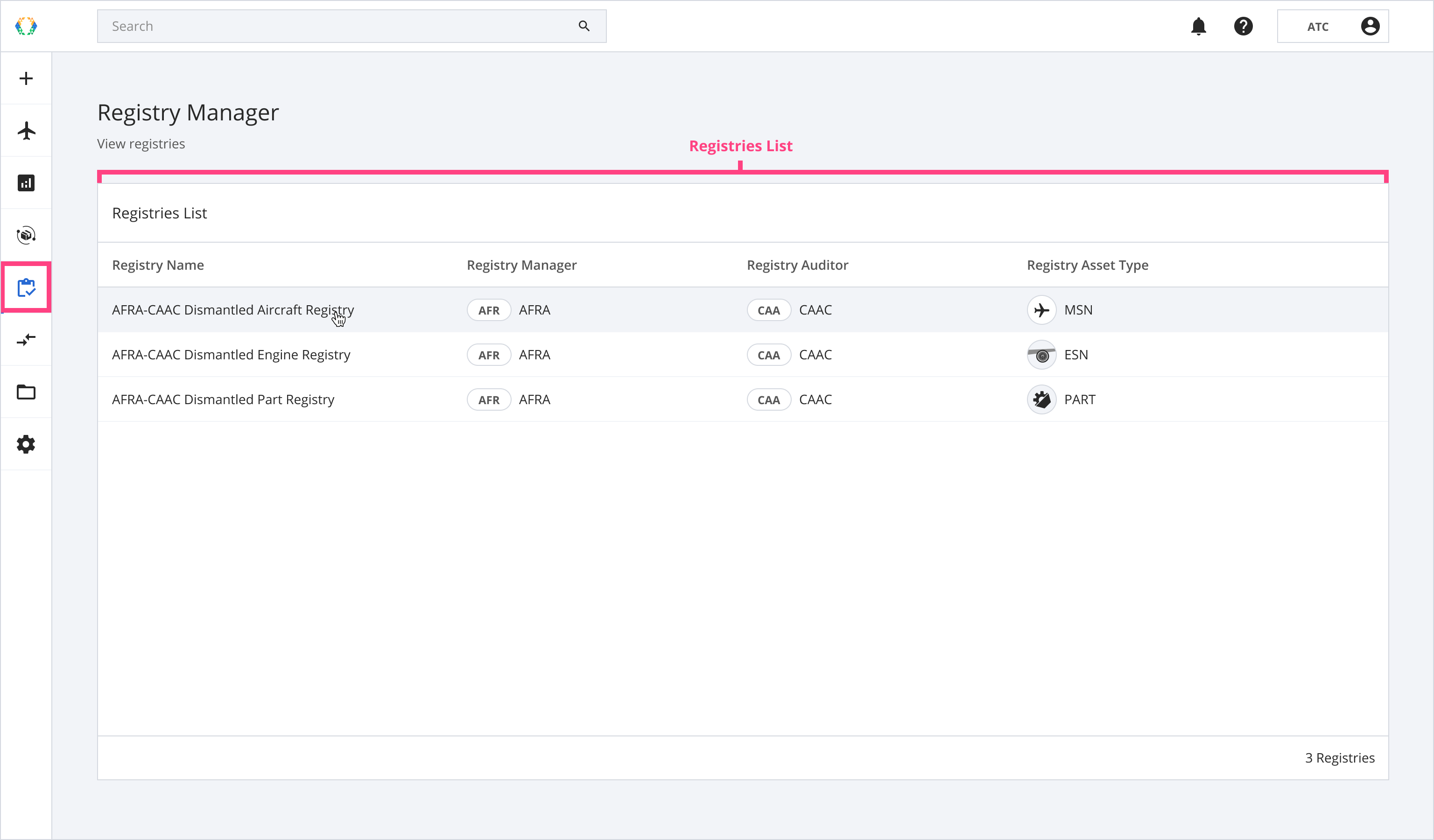Open the converging arrows transfer sidebar icon

coord(26,340)
